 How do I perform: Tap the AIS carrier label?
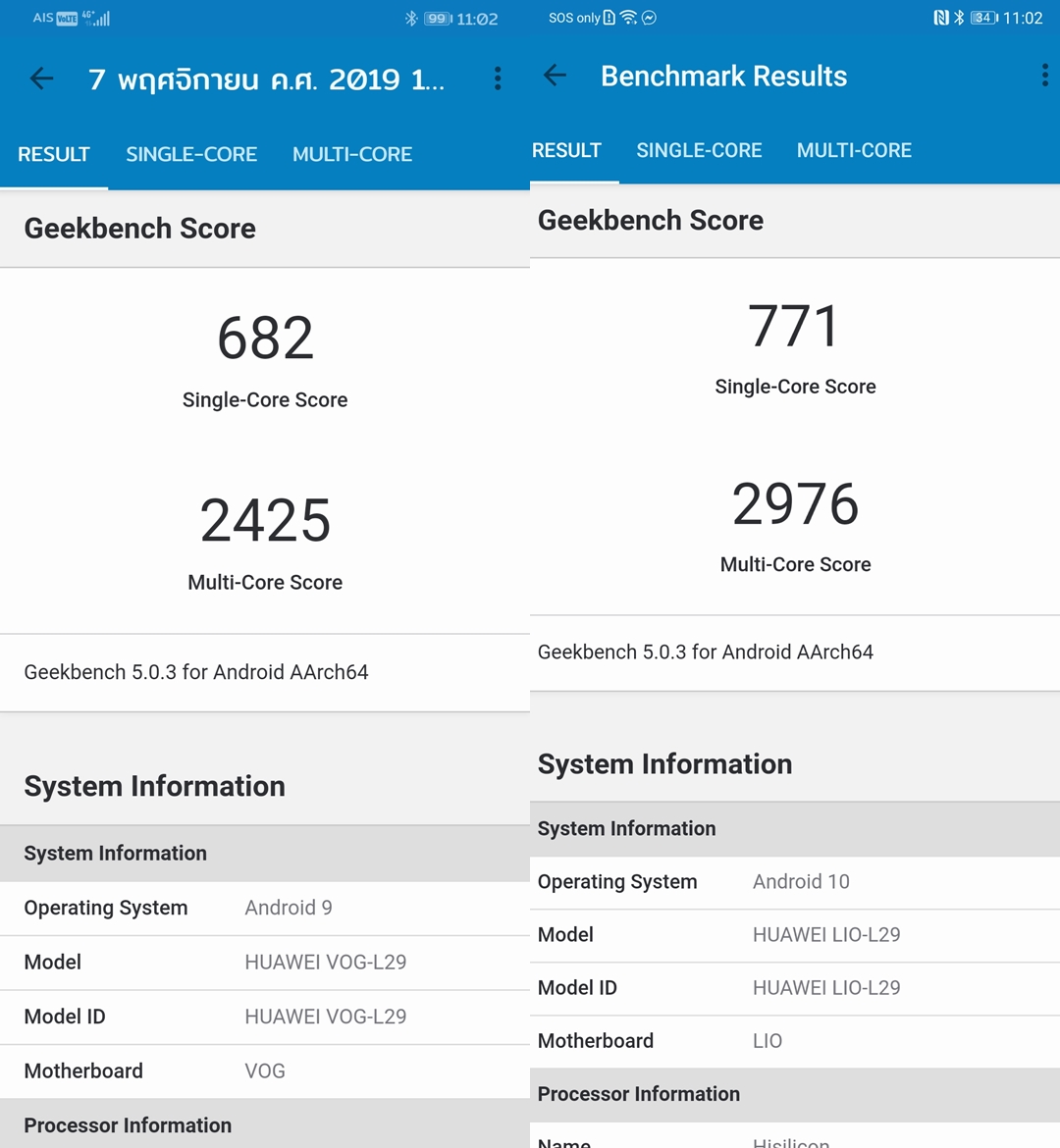42,18
